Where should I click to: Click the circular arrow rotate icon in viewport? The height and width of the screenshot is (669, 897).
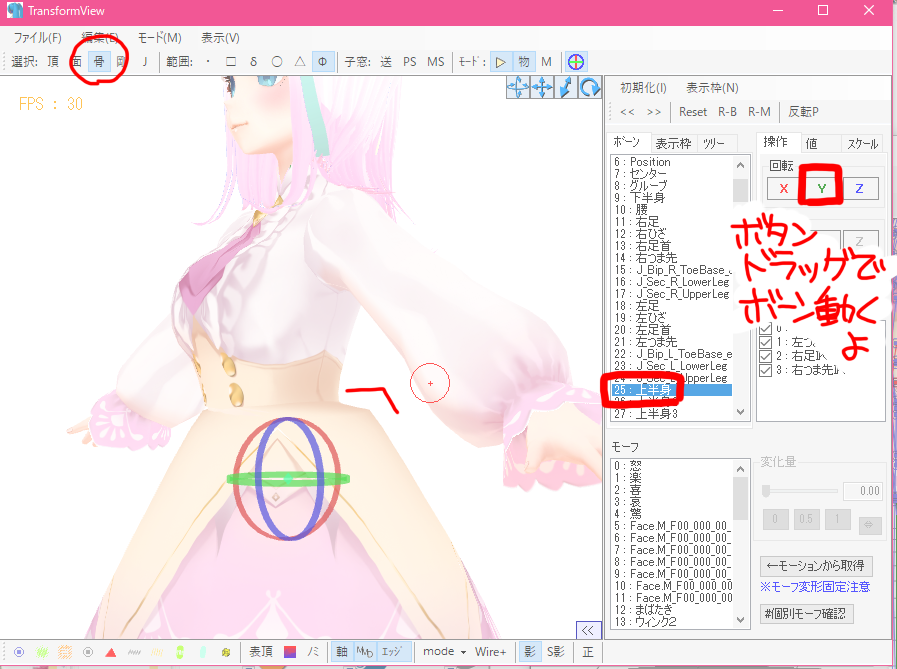(x=590, y=88)
